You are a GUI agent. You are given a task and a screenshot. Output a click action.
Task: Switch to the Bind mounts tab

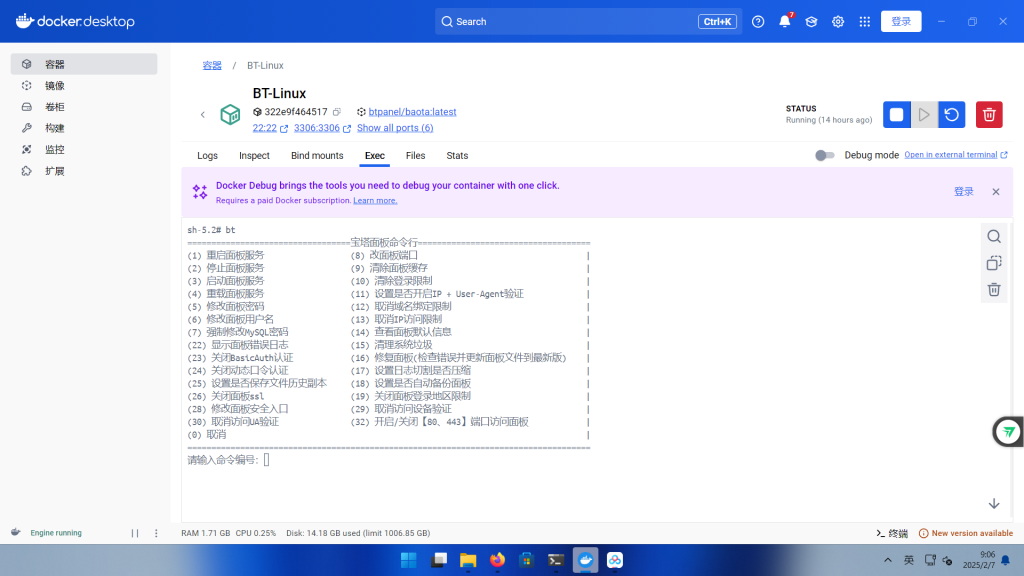[317, 155]
